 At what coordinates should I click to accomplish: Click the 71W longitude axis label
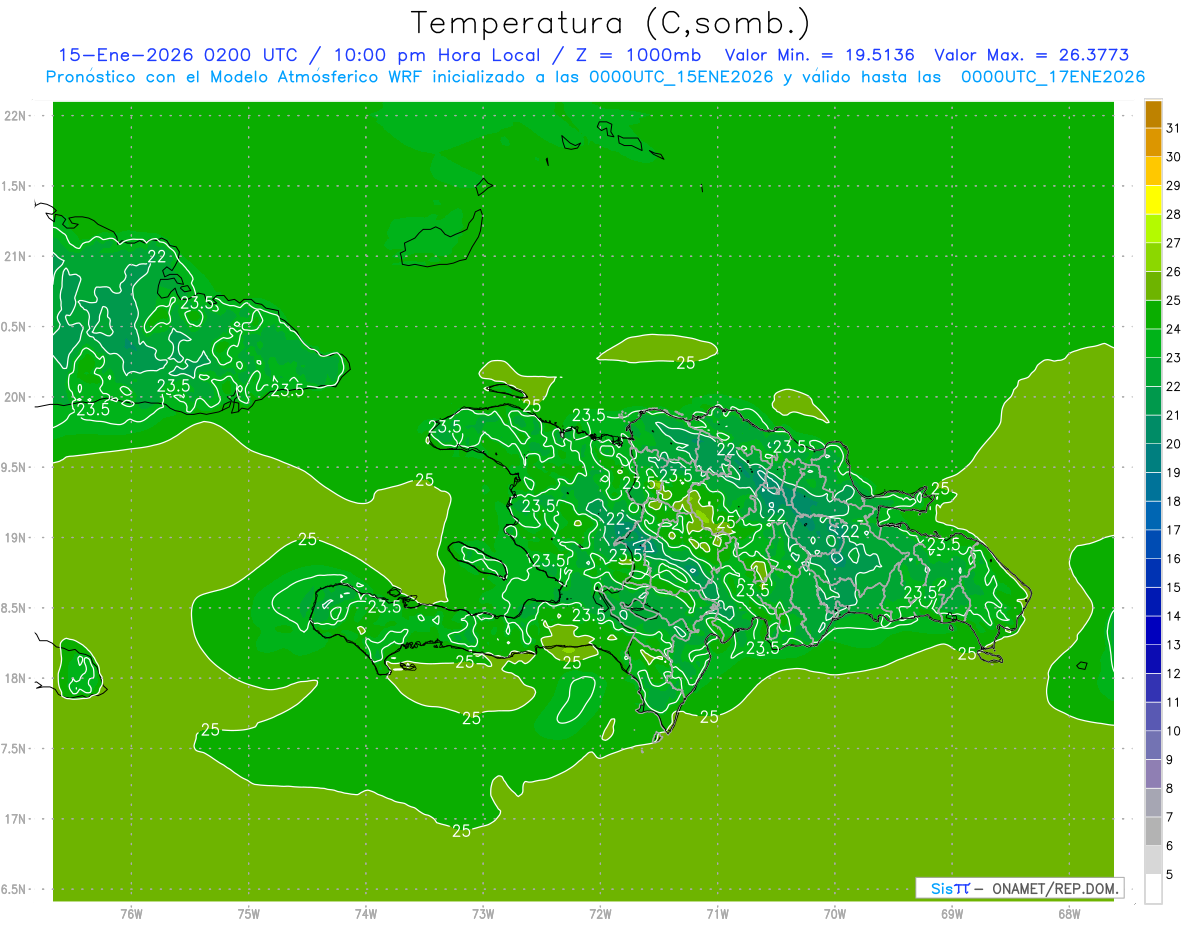tap(717, 914)
